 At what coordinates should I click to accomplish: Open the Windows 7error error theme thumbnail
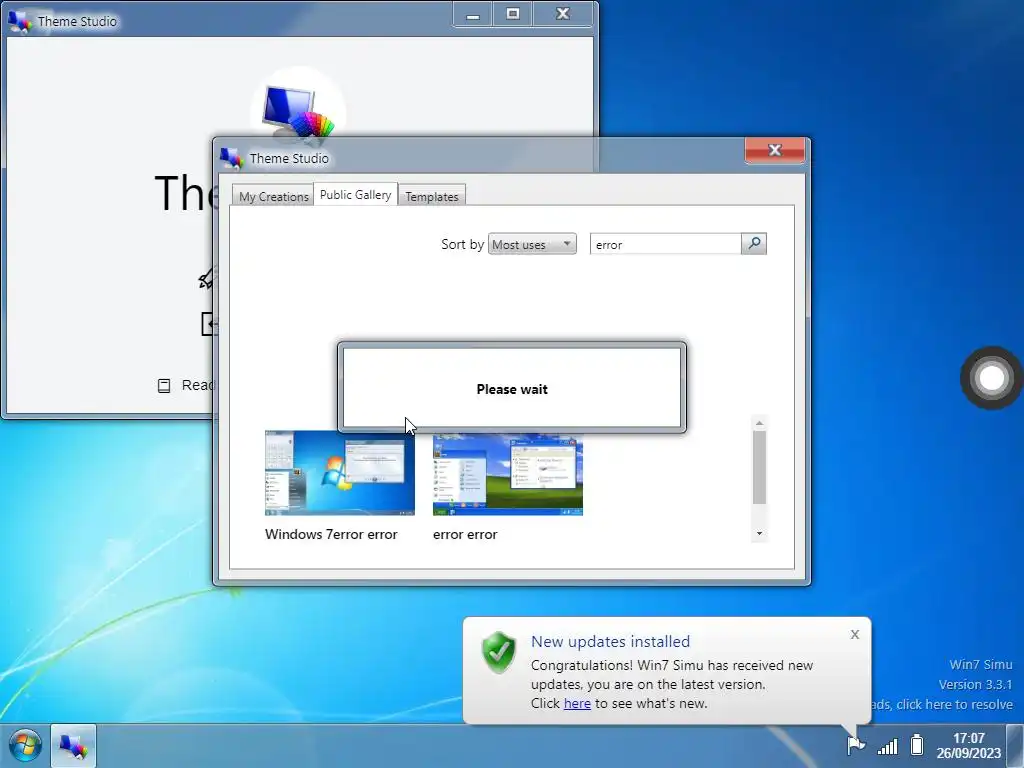tap(340, 473)
